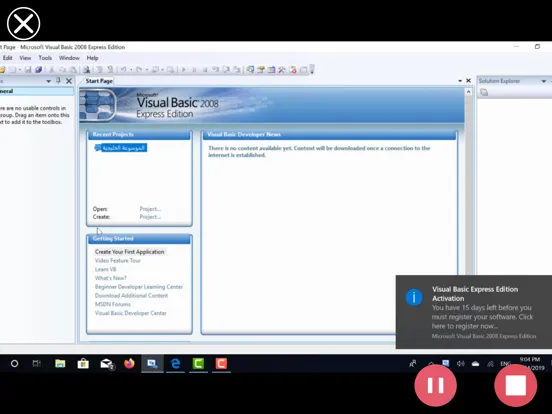Open Solution Explorer from toolbar icon
The image size is (552, 414).
250,70
